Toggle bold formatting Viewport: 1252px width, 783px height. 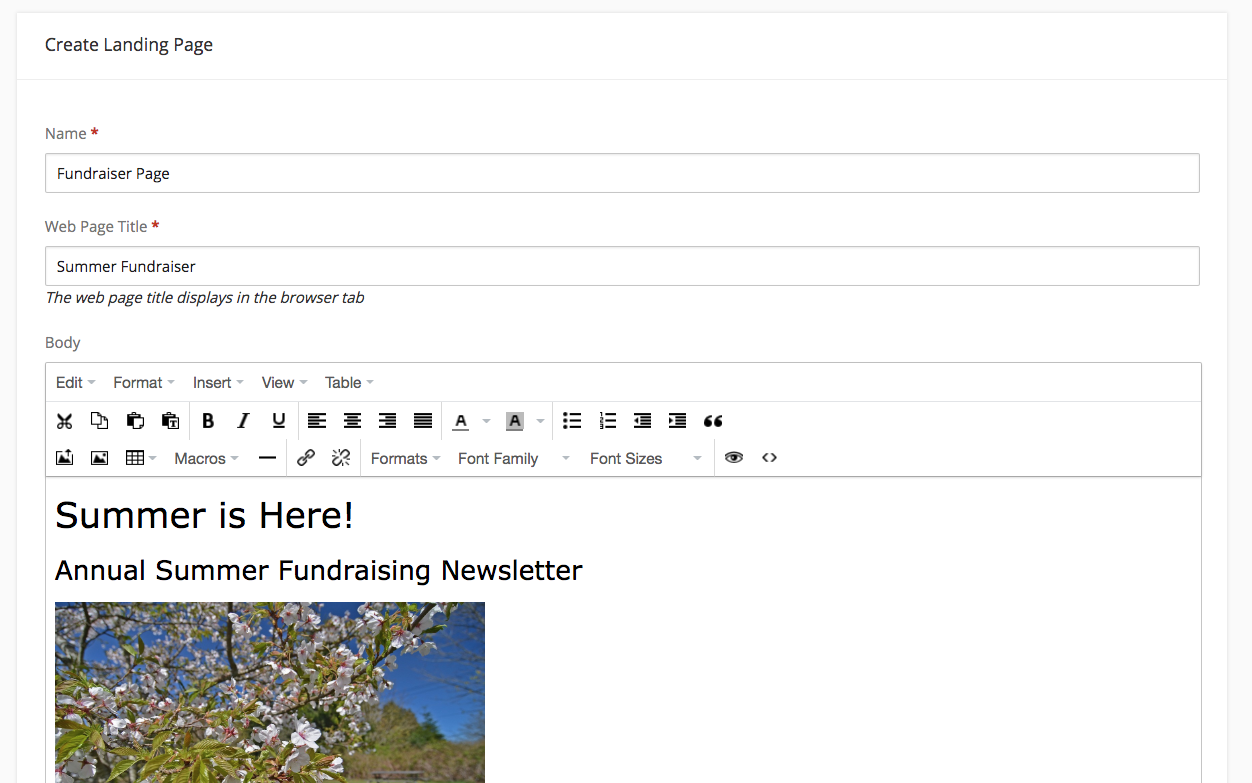207,421
